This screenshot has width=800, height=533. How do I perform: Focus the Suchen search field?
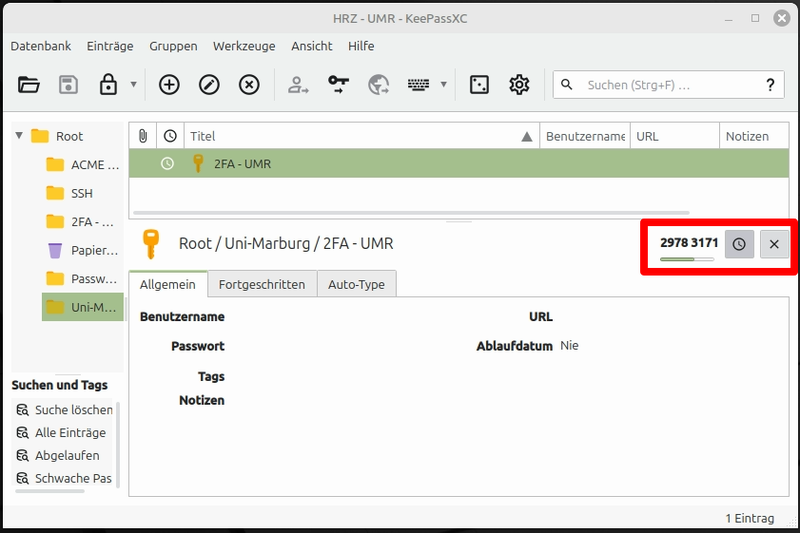pyautogui.click(x=668, y=85)
